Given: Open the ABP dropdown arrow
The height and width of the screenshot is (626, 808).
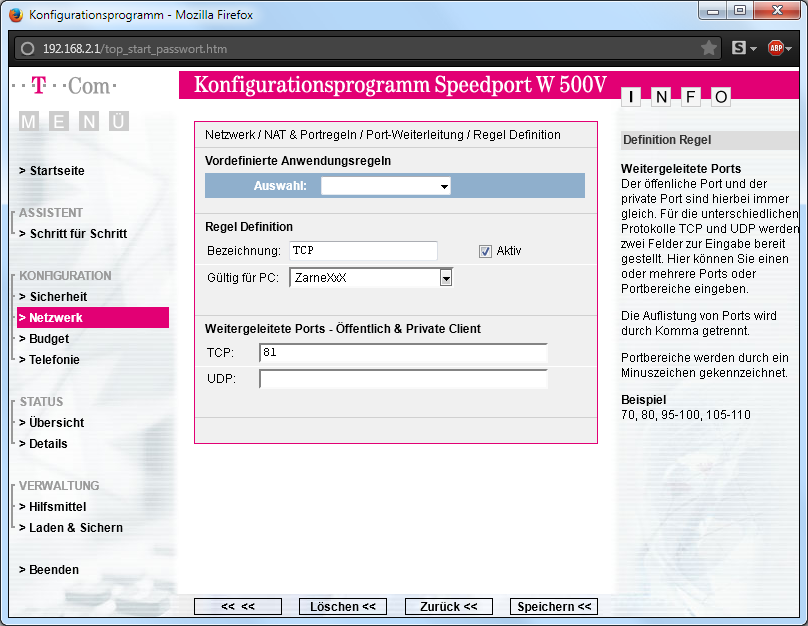Looking at the screenshot, I should coord(788,49).
